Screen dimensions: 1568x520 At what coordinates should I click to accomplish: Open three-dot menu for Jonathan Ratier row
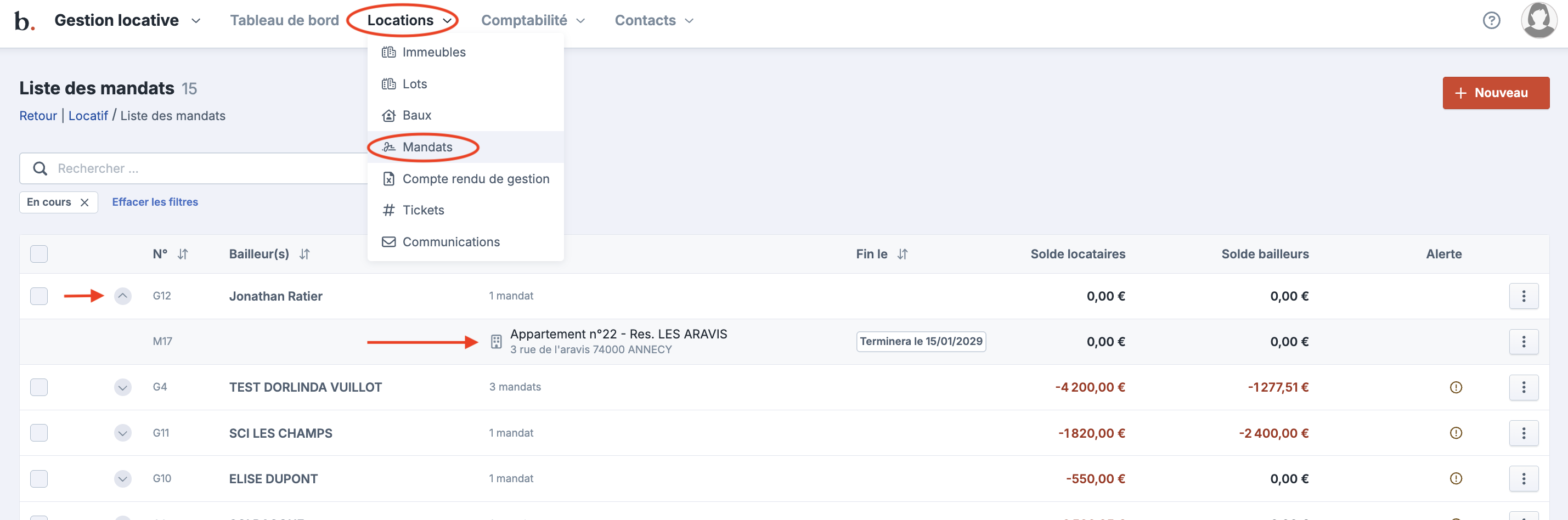coord(1523,296)
